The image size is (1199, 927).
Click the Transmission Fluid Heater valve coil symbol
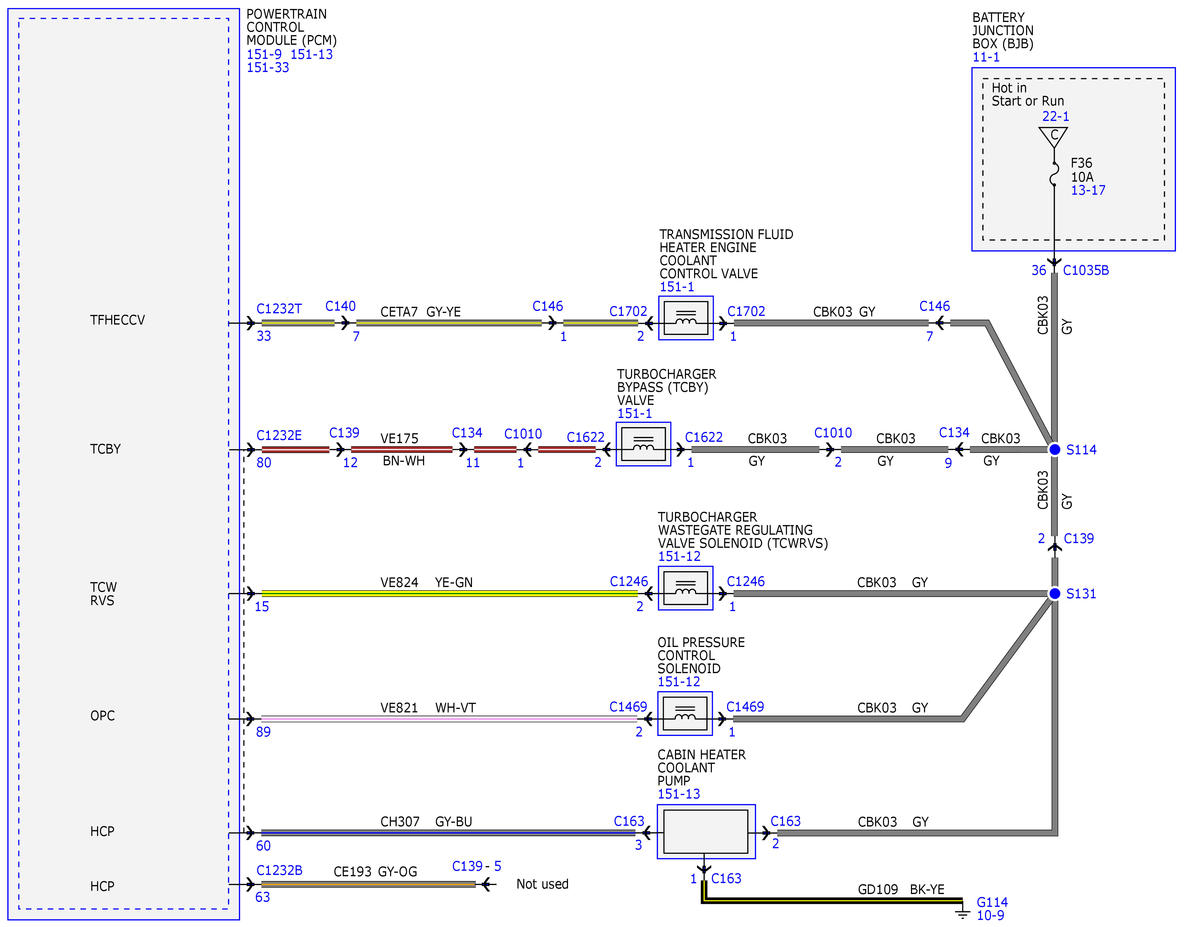[686, 318]
